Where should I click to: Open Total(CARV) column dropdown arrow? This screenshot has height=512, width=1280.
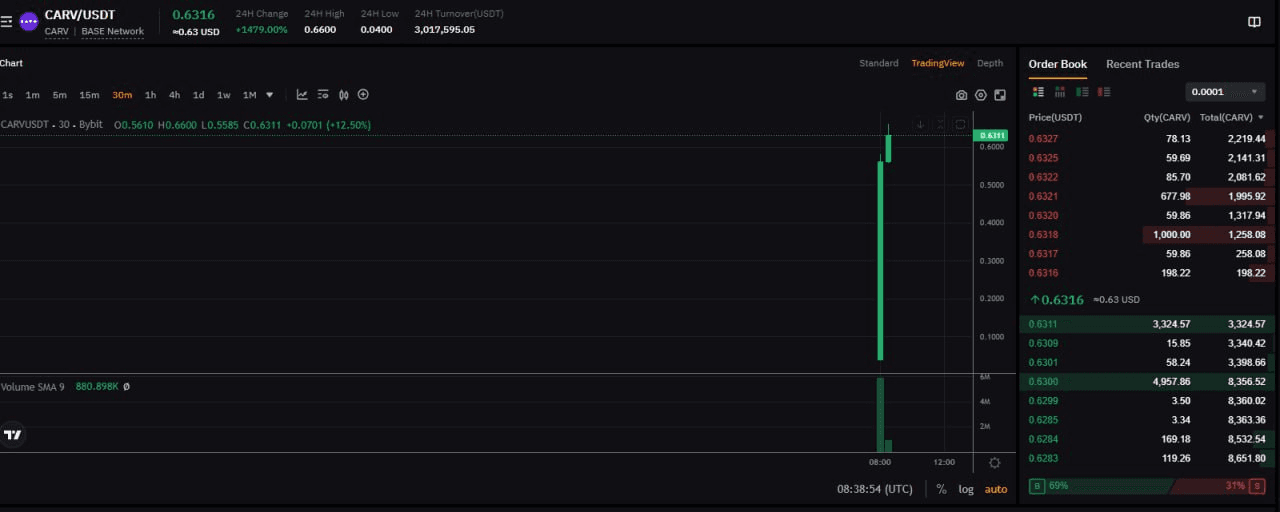coord(1260,118)
